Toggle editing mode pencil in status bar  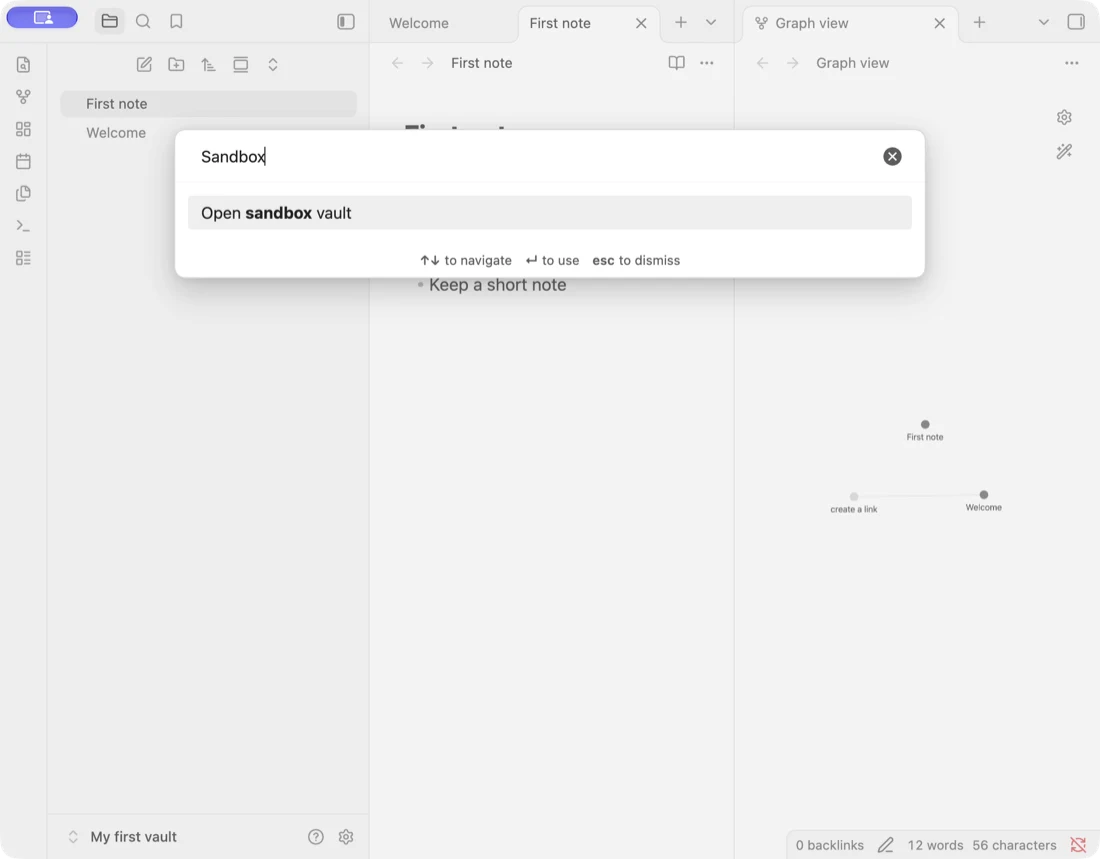click(885, 845)
